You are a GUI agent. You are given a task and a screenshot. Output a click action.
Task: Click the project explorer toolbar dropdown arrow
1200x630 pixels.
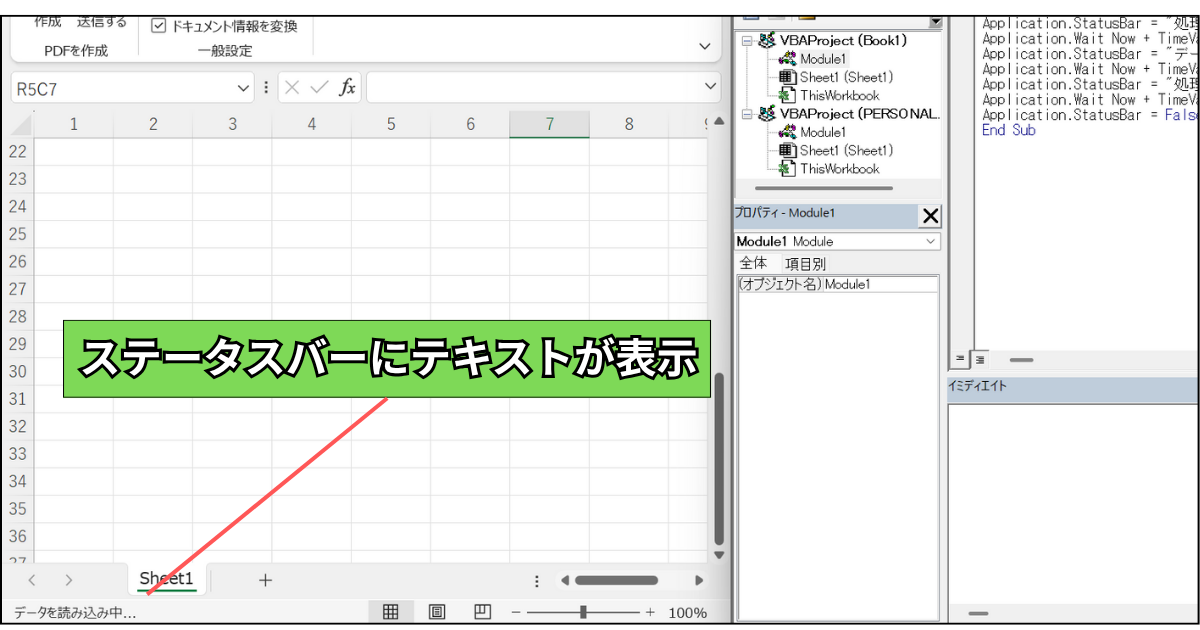coord(935,21)
